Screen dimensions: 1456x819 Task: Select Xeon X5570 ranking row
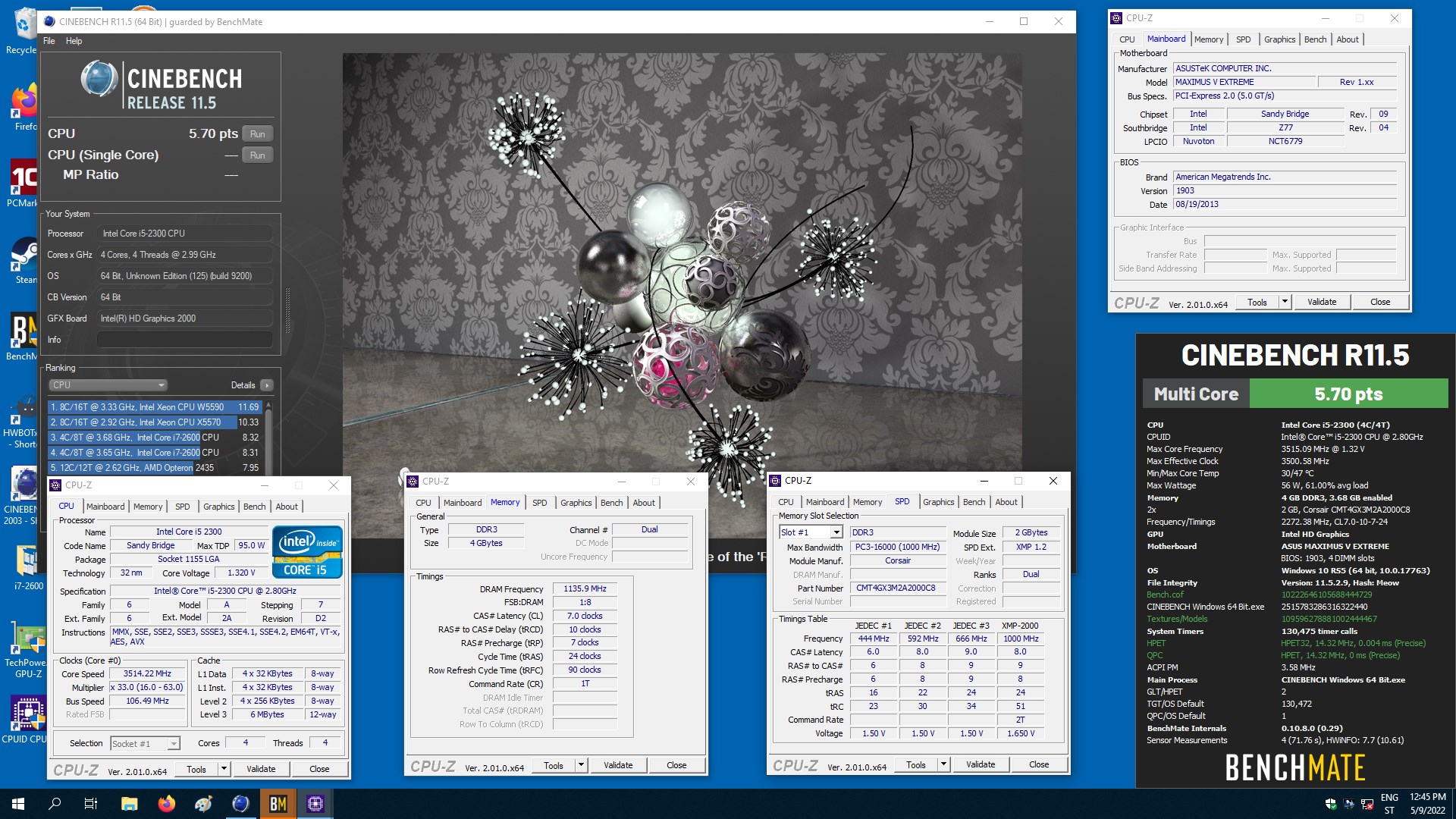155,422
